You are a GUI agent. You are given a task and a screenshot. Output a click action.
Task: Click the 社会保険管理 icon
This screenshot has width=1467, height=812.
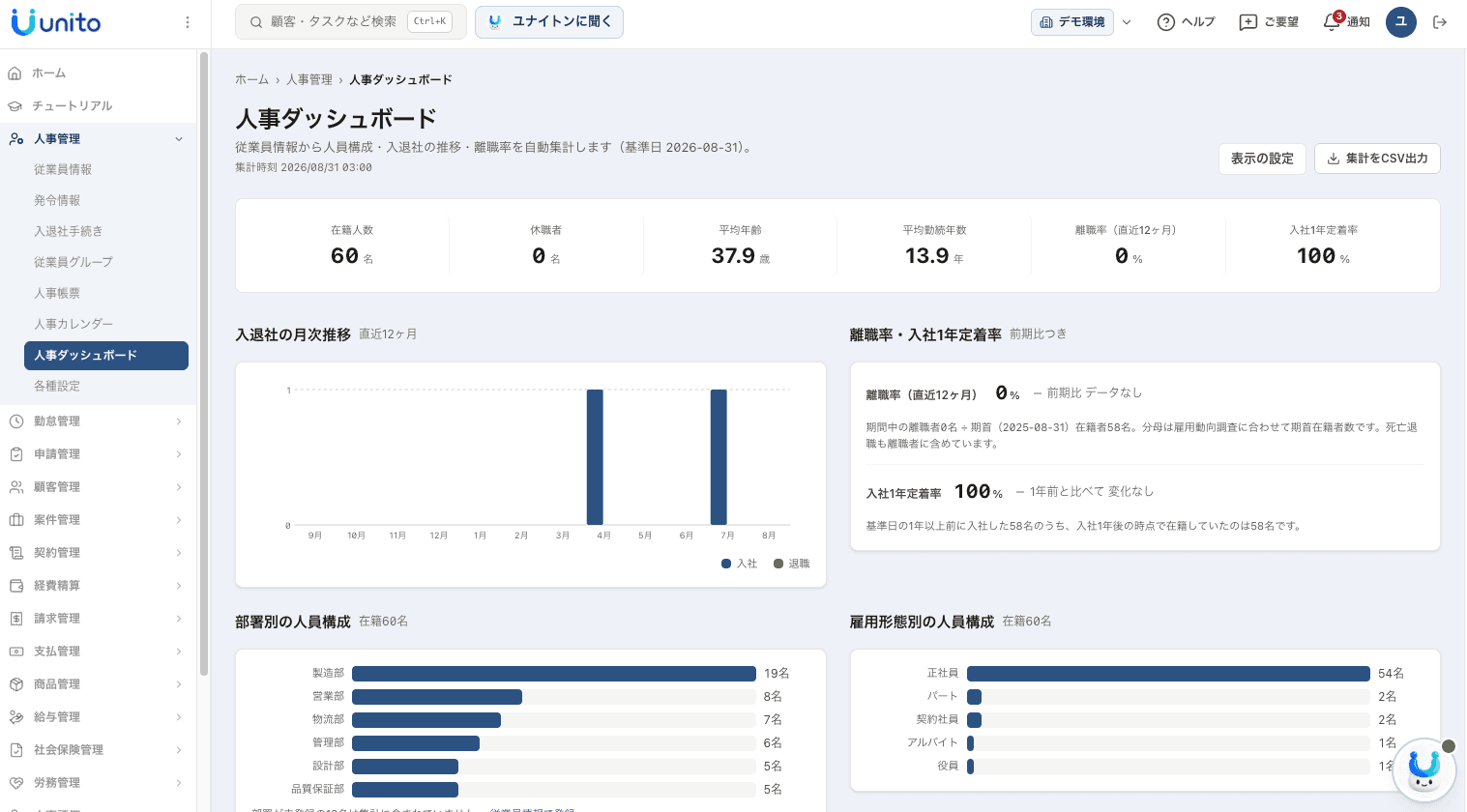pyautogui.click(x=15, y=750)
